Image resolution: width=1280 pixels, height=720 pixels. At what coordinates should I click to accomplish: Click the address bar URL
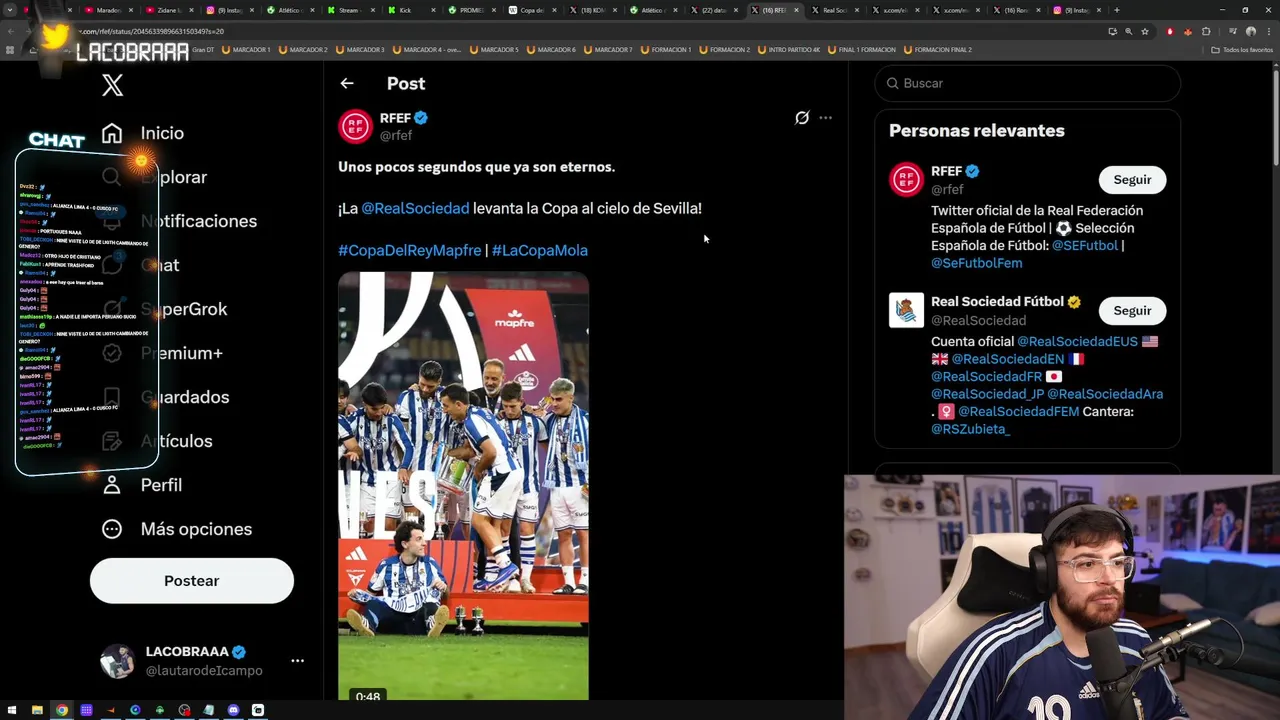[150, 31]
